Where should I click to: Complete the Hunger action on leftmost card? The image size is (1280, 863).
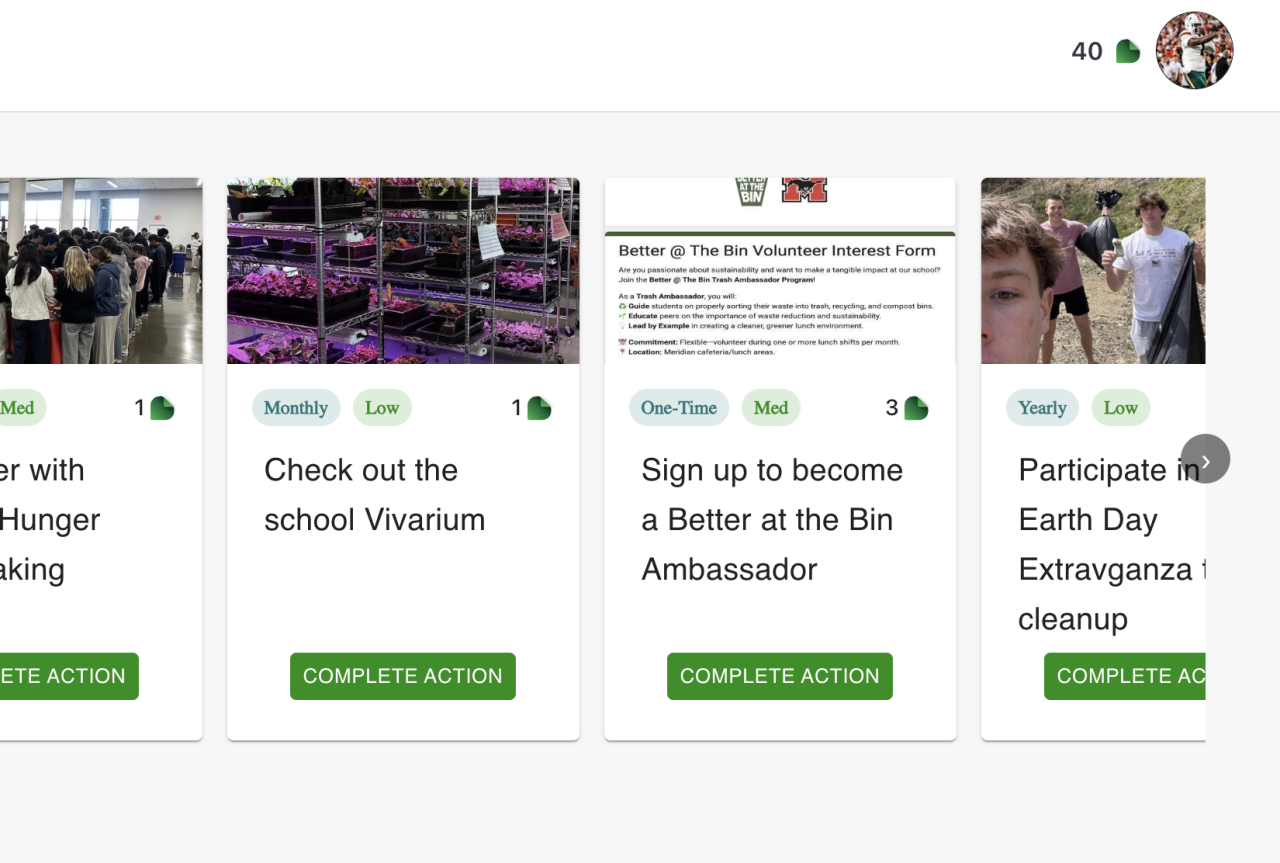(x=69, y=676)
